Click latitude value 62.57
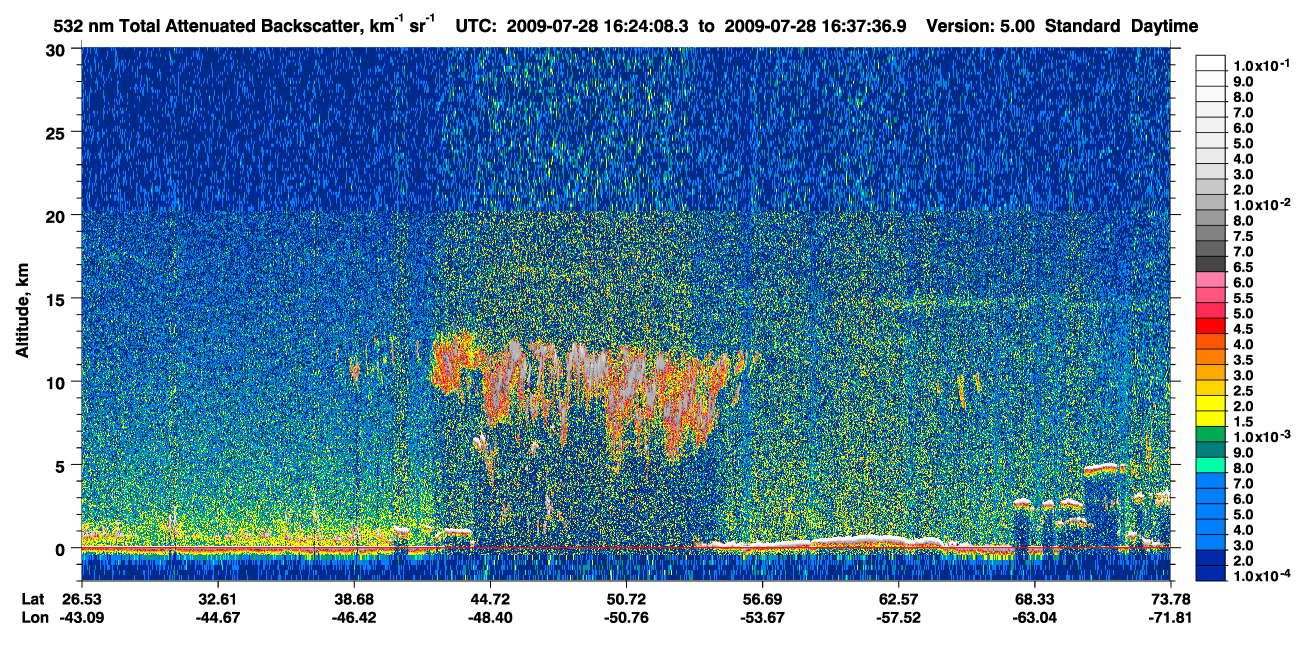The image size is (1300, 667). tap(897, 599)
